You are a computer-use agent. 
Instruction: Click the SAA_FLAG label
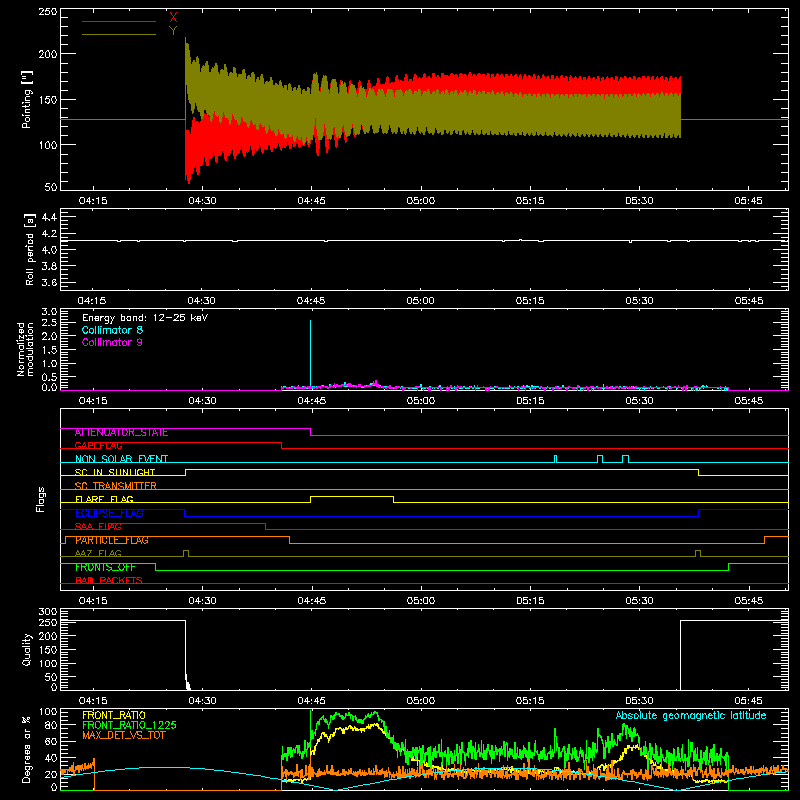(98, 527)
